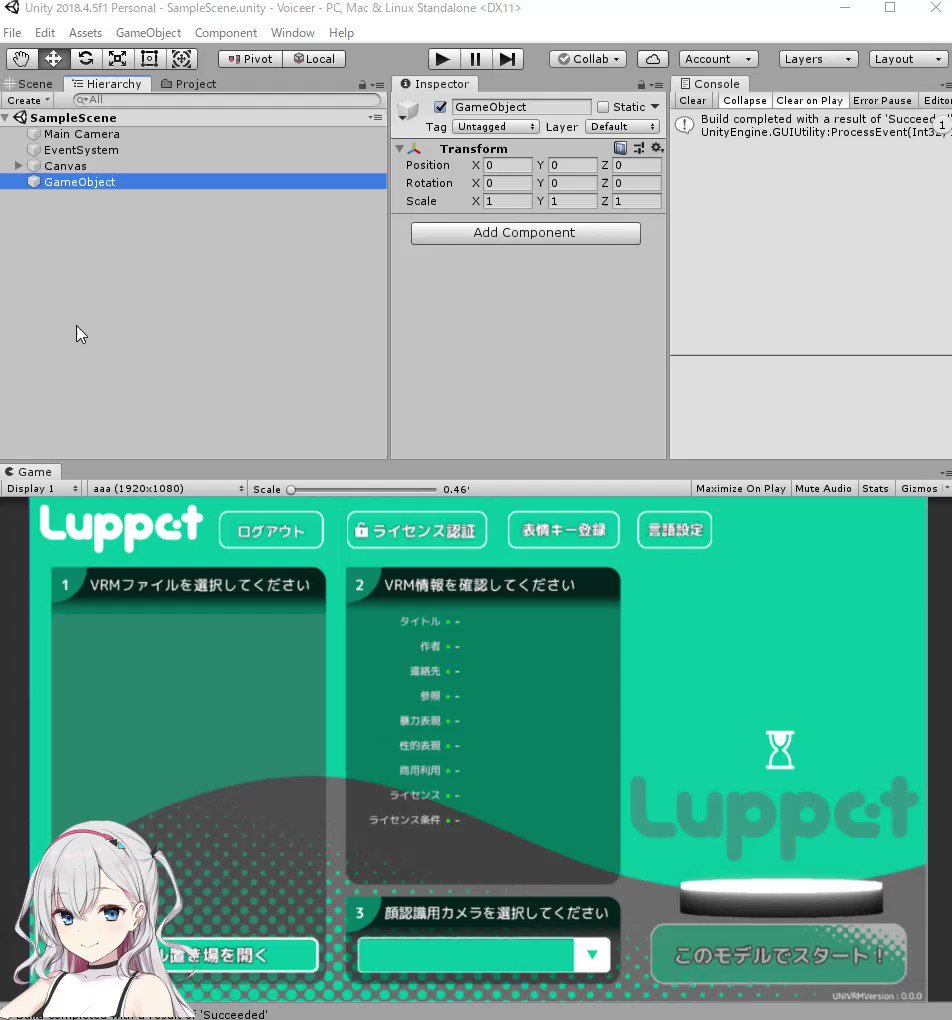This screenshot has height=1020, width=952.
Task: Open the Tag dropdown
Action: point(495,127)
